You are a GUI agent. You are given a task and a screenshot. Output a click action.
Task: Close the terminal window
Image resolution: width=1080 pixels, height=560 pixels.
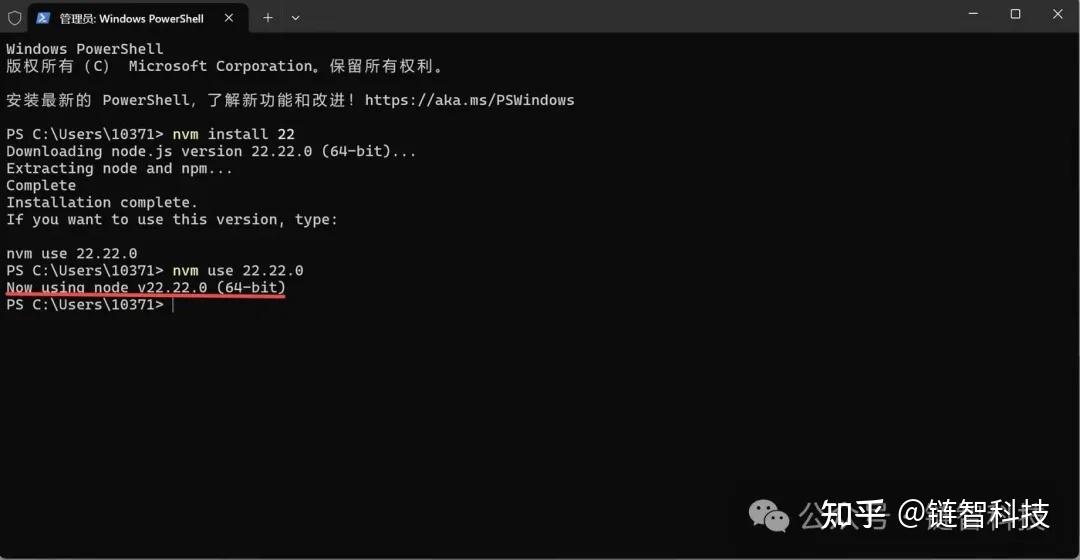(x=1058, y=14)
